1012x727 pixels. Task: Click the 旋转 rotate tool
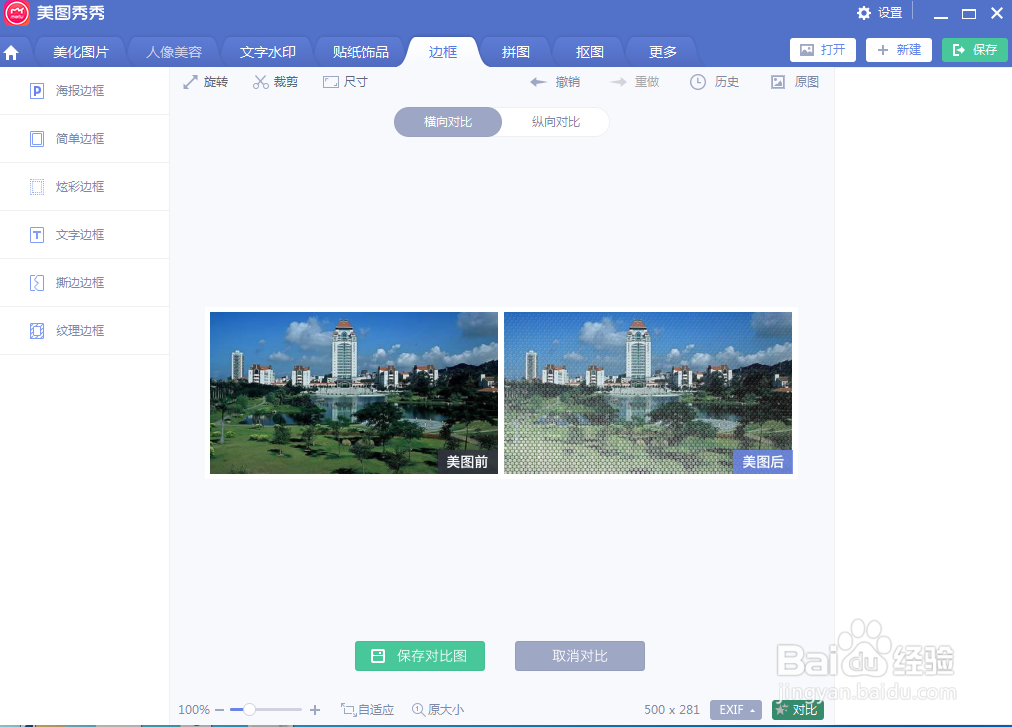[x=205, y=82]
